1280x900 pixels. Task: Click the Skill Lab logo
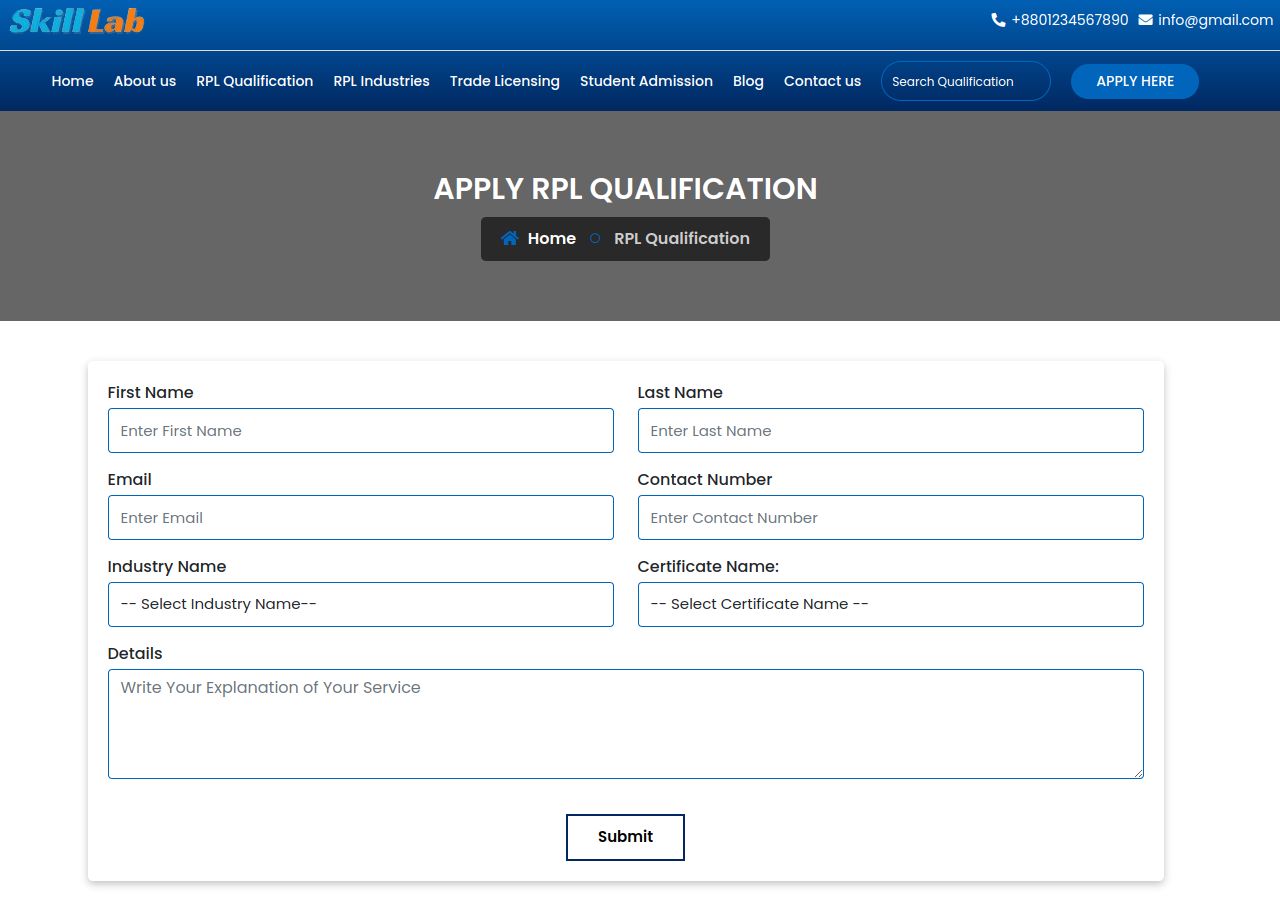coord(77,20)
